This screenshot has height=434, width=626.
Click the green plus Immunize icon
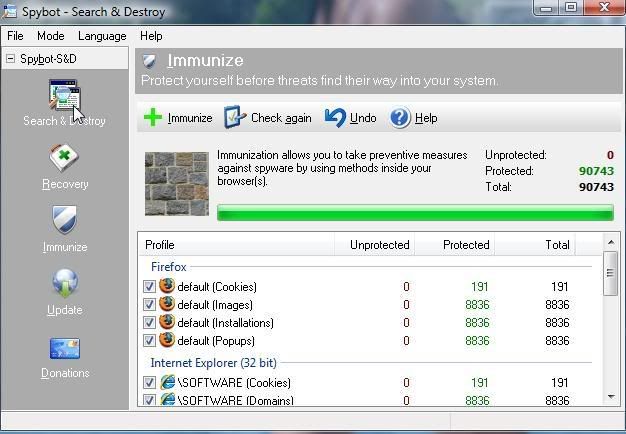click(x=153, y=118)
